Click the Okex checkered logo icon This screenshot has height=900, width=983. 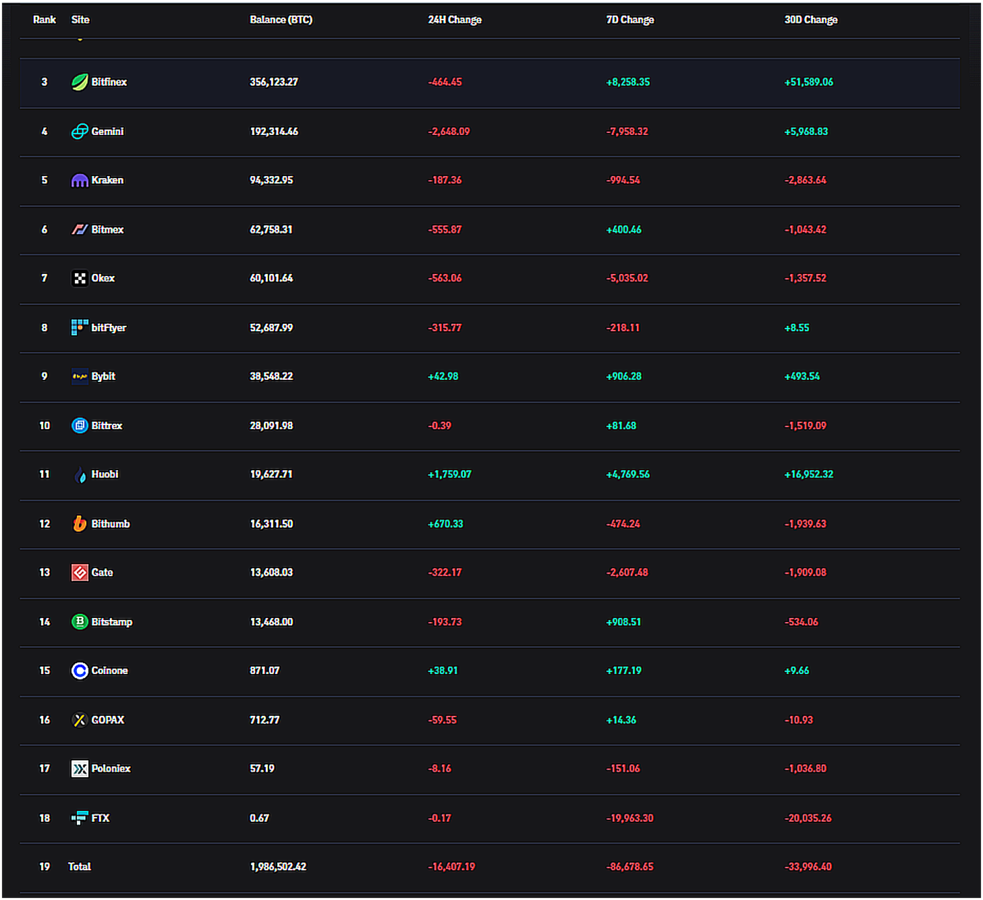click(x=80, y=278)
